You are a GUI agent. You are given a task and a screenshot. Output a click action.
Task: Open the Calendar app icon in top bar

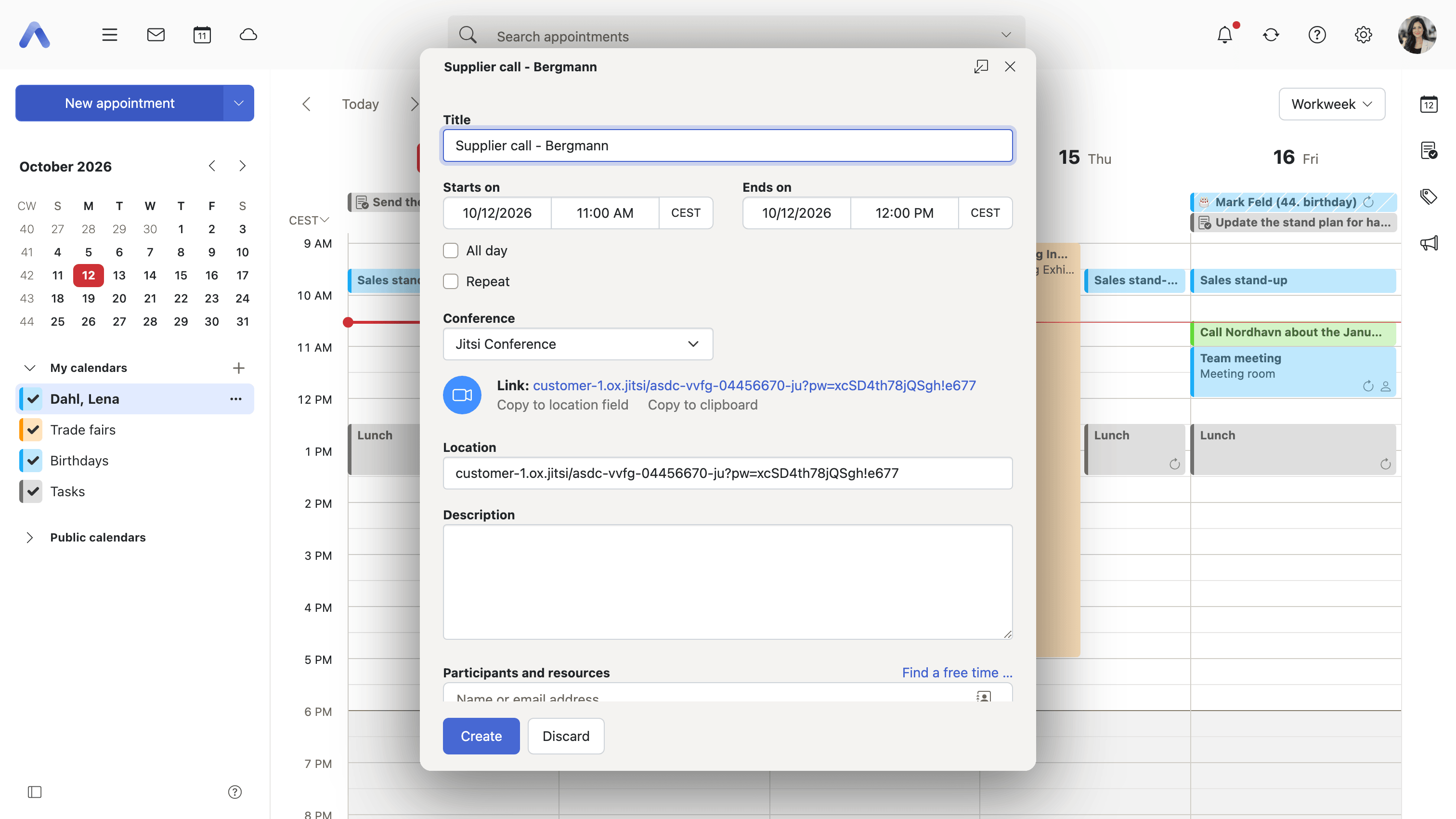click(202, 35)
